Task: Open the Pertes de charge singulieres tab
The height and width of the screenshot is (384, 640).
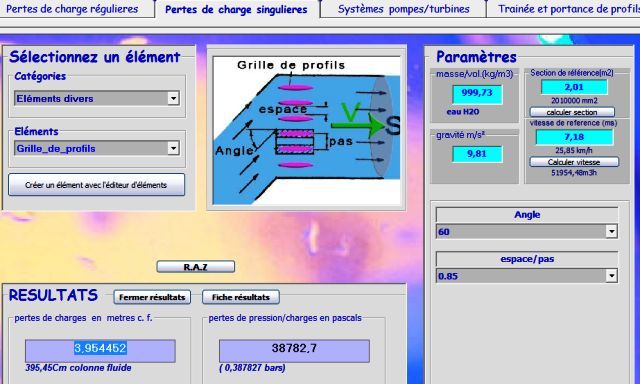Action: coord(236,9)
